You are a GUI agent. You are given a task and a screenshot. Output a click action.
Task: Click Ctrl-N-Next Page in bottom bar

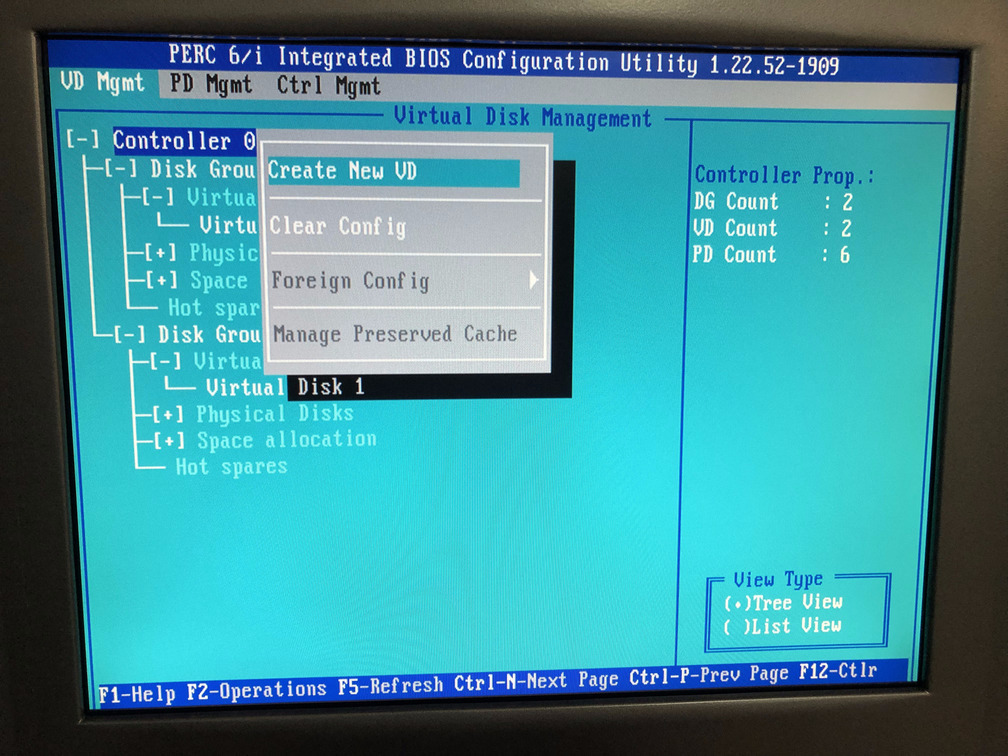510,681
